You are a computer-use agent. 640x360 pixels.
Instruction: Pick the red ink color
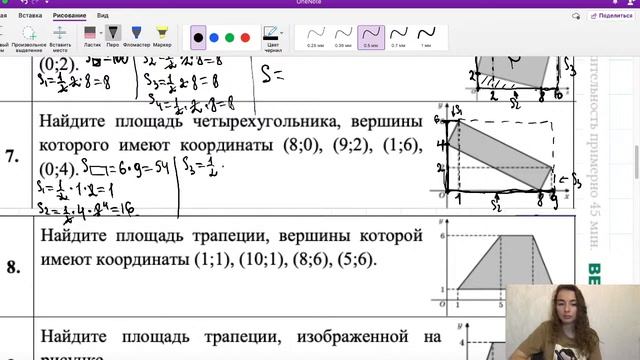pyautogui.click(x=245, y=38)
